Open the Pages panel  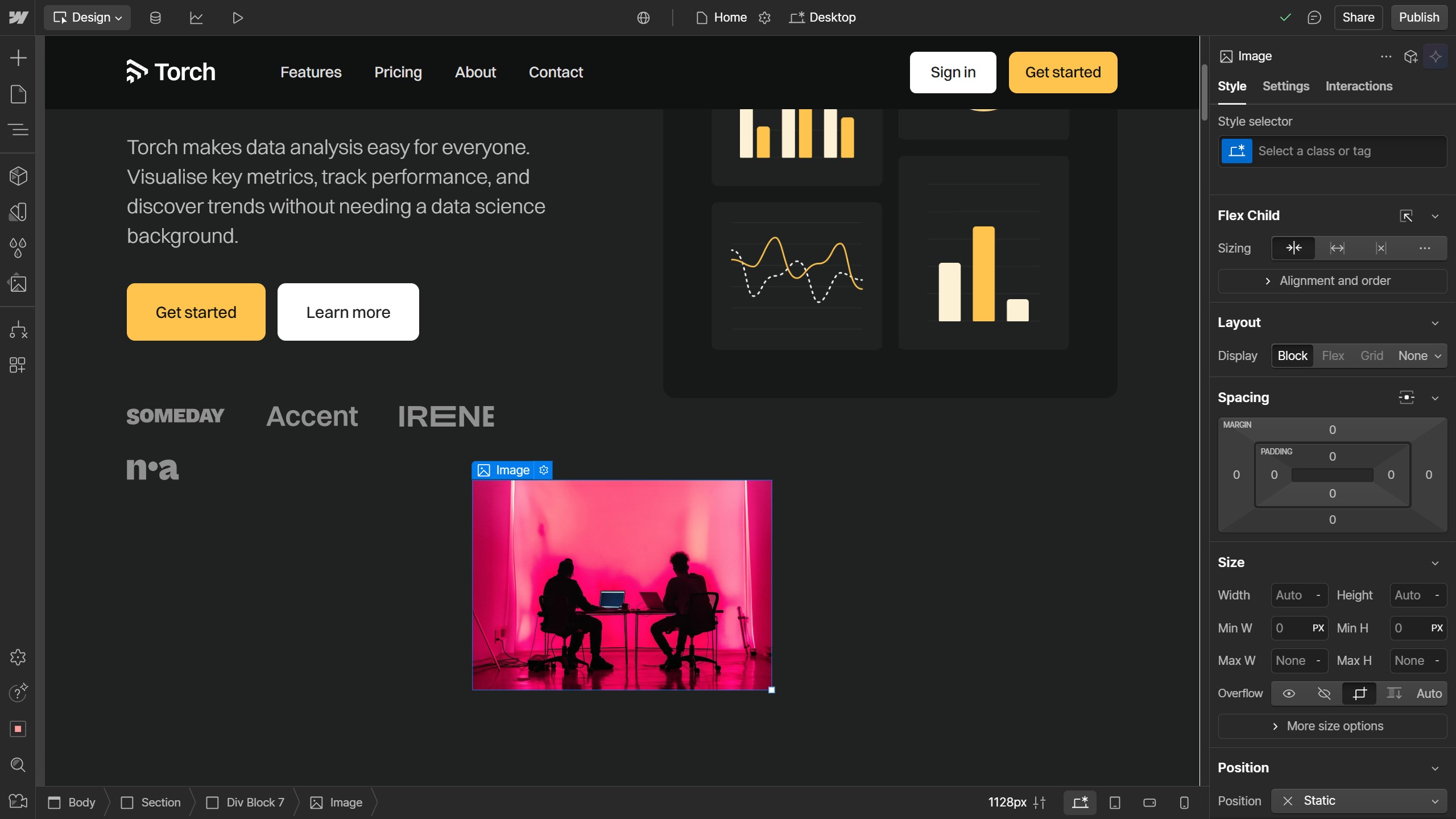point(18,94)
